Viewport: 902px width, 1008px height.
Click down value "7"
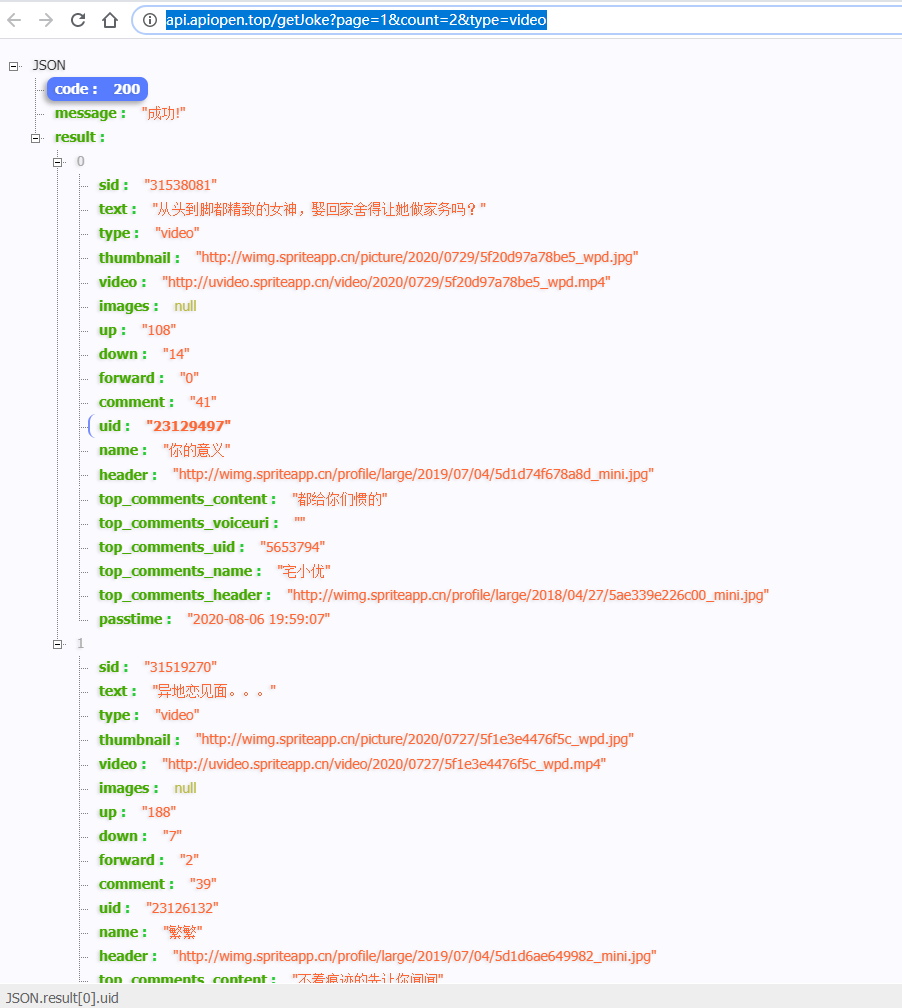click(172, 836)
